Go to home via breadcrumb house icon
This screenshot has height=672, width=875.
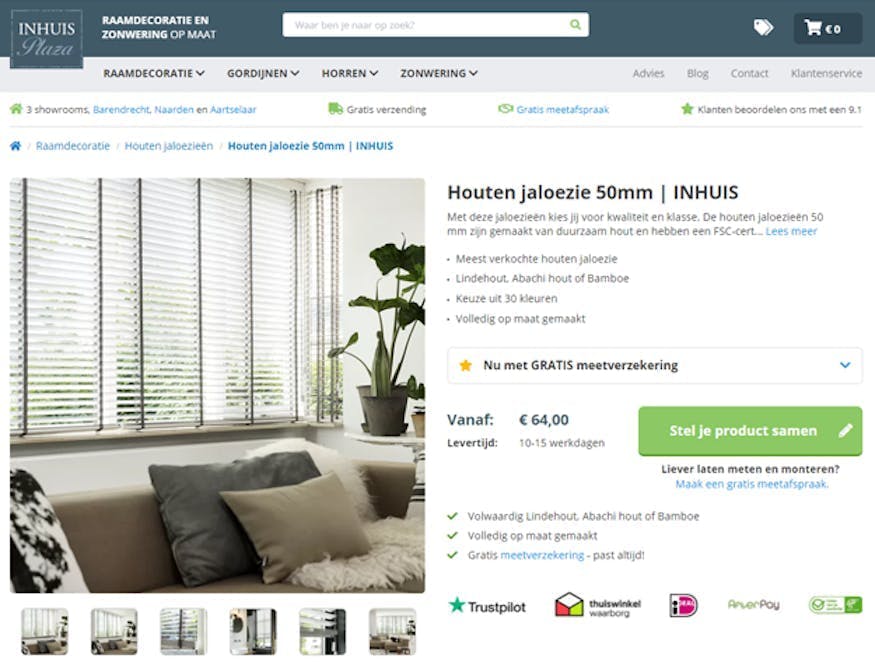[x=16, y=146]
